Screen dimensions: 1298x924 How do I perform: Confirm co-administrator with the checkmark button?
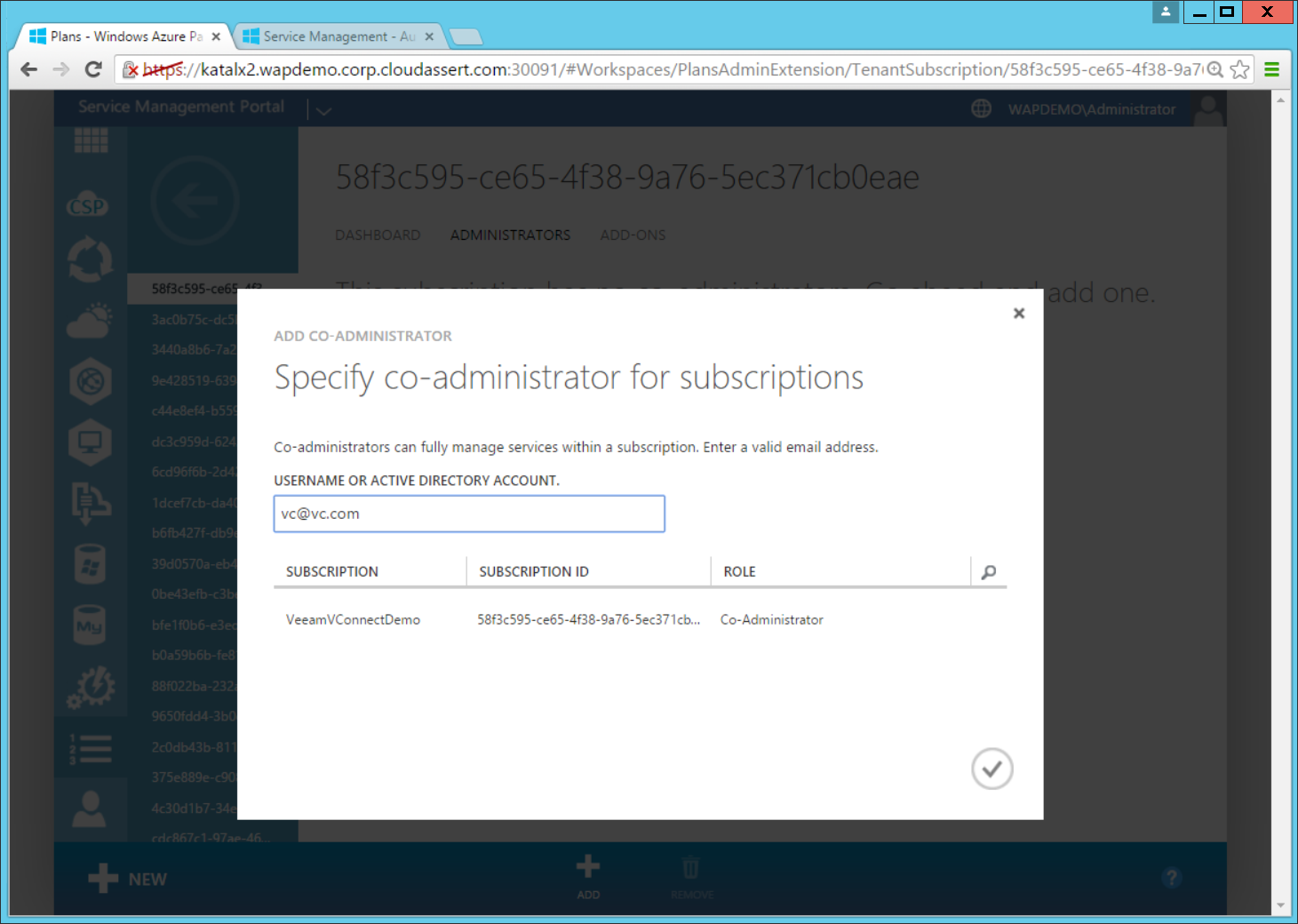coord(991,769)
